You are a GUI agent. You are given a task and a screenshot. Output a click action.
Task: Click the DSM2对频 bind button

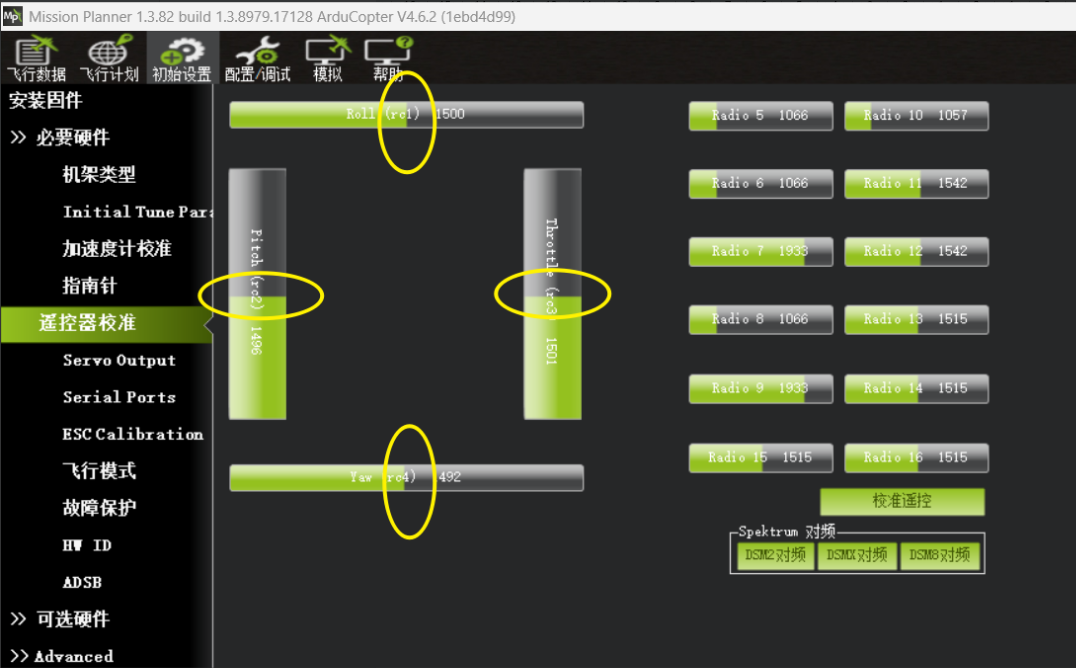(x=775, y=556)
